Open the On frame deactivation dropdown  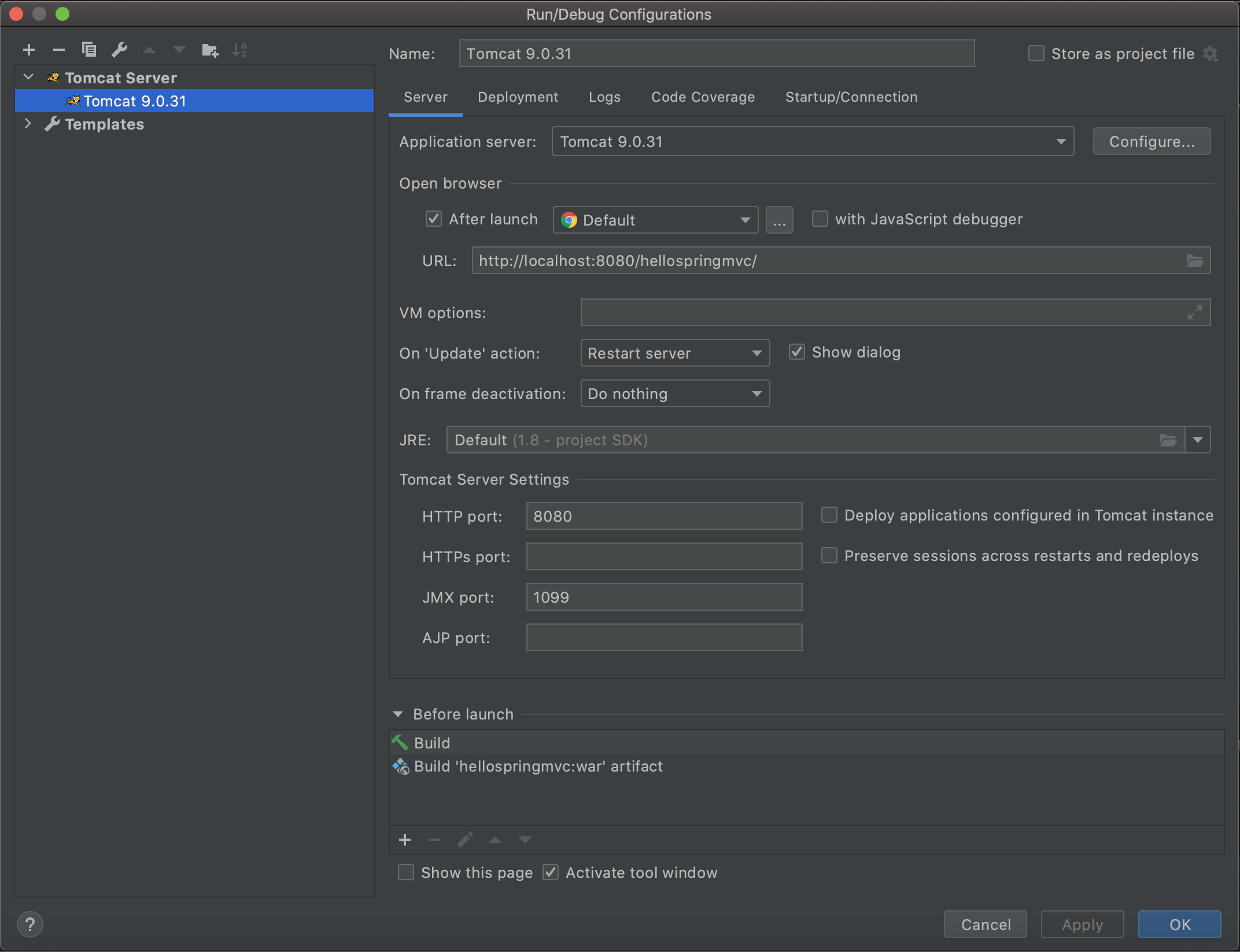(x=675, y=394)
